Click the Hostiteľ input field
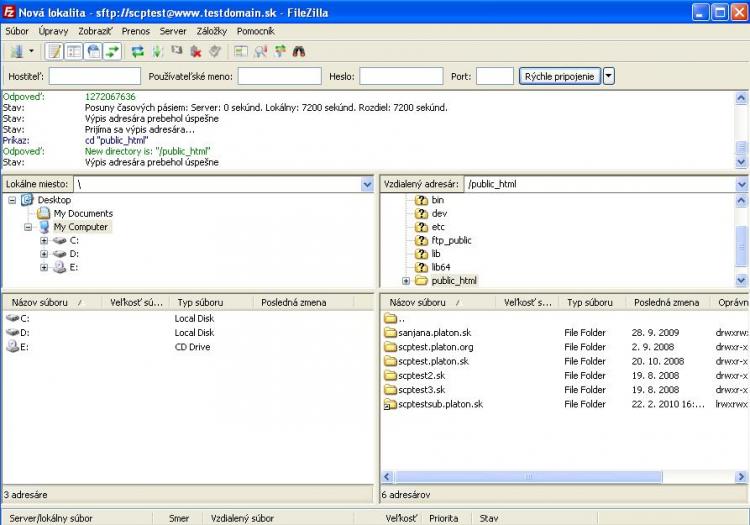 pyautogui.click(x=95, y=76)
